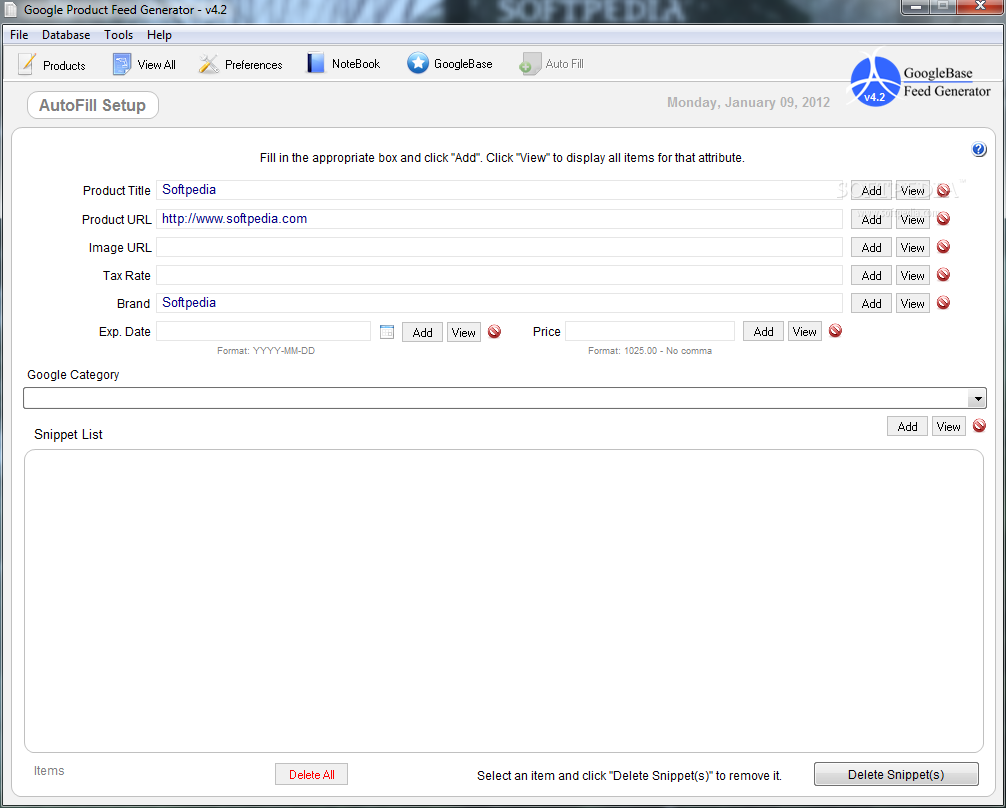This screenshot has width=1006, height=808.
Task: View all Tax Rate items
Action: tap(912, 275)
